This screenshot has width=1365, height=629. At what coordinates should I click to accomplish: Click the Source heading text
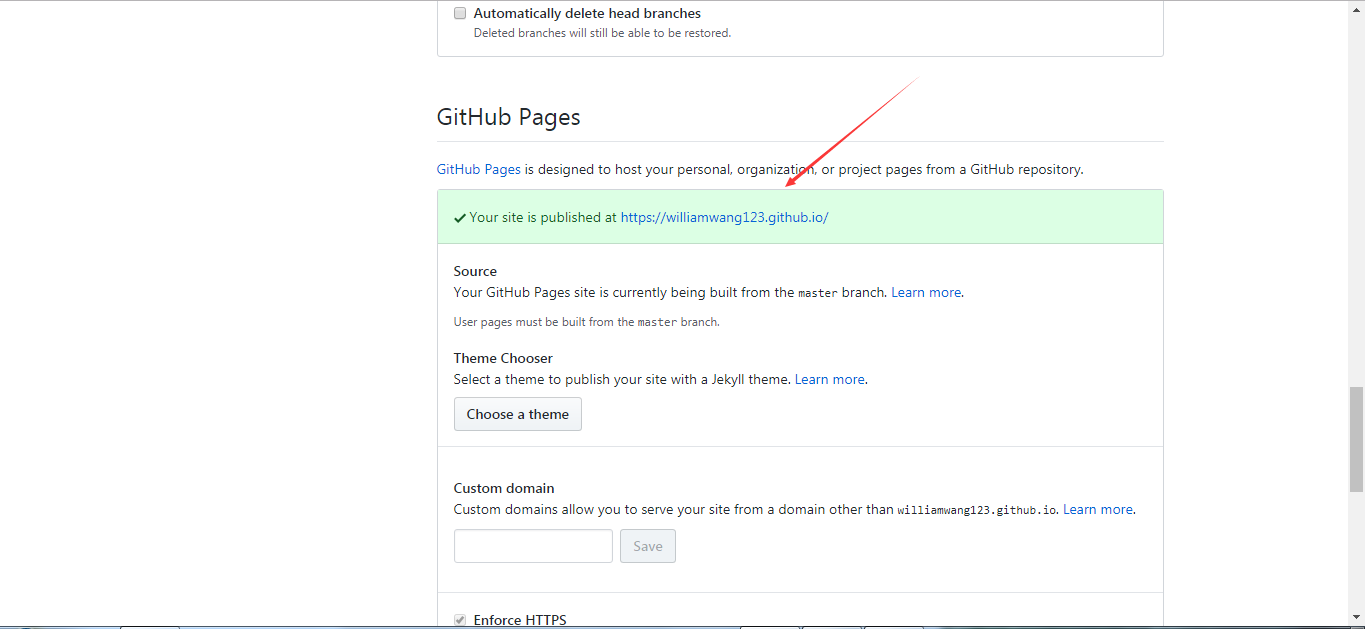click(475, 271)
